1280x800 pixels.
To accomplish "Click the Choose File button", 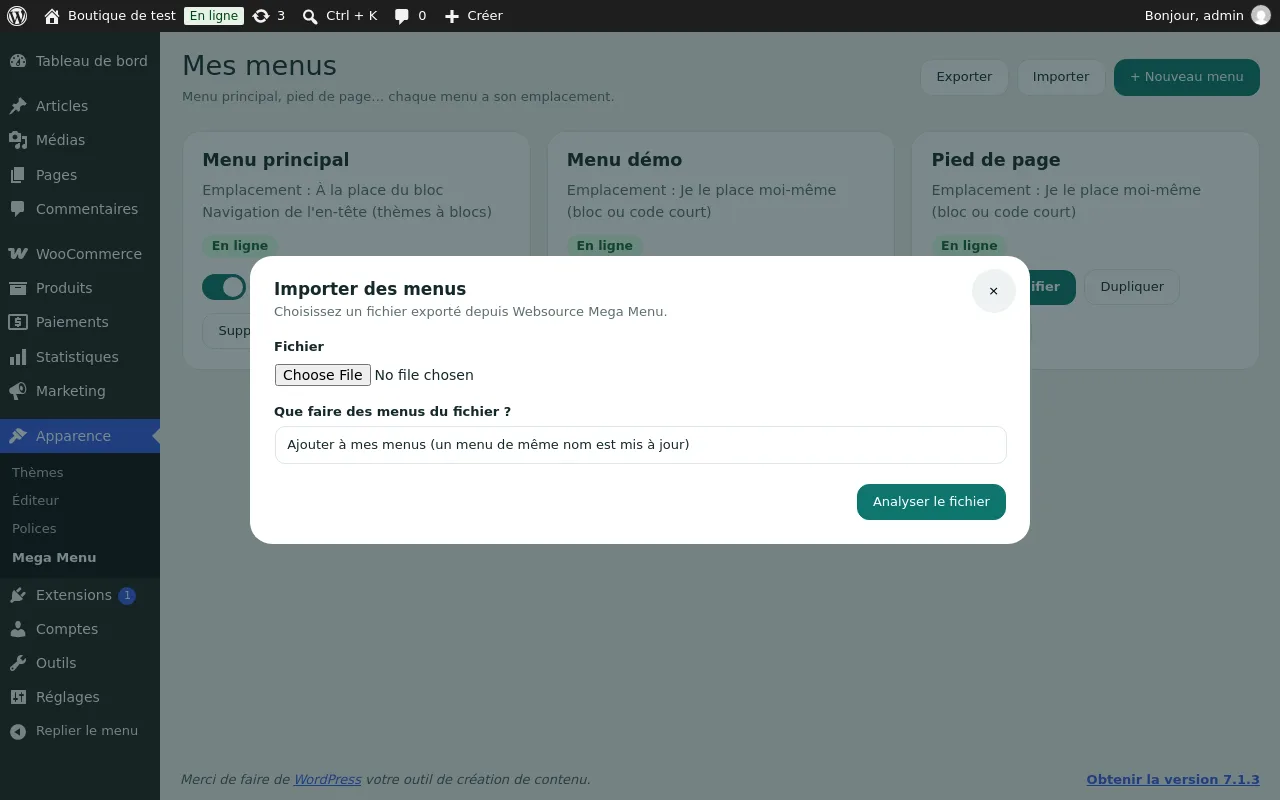I will pyautogui.click(x=323, y=375).
